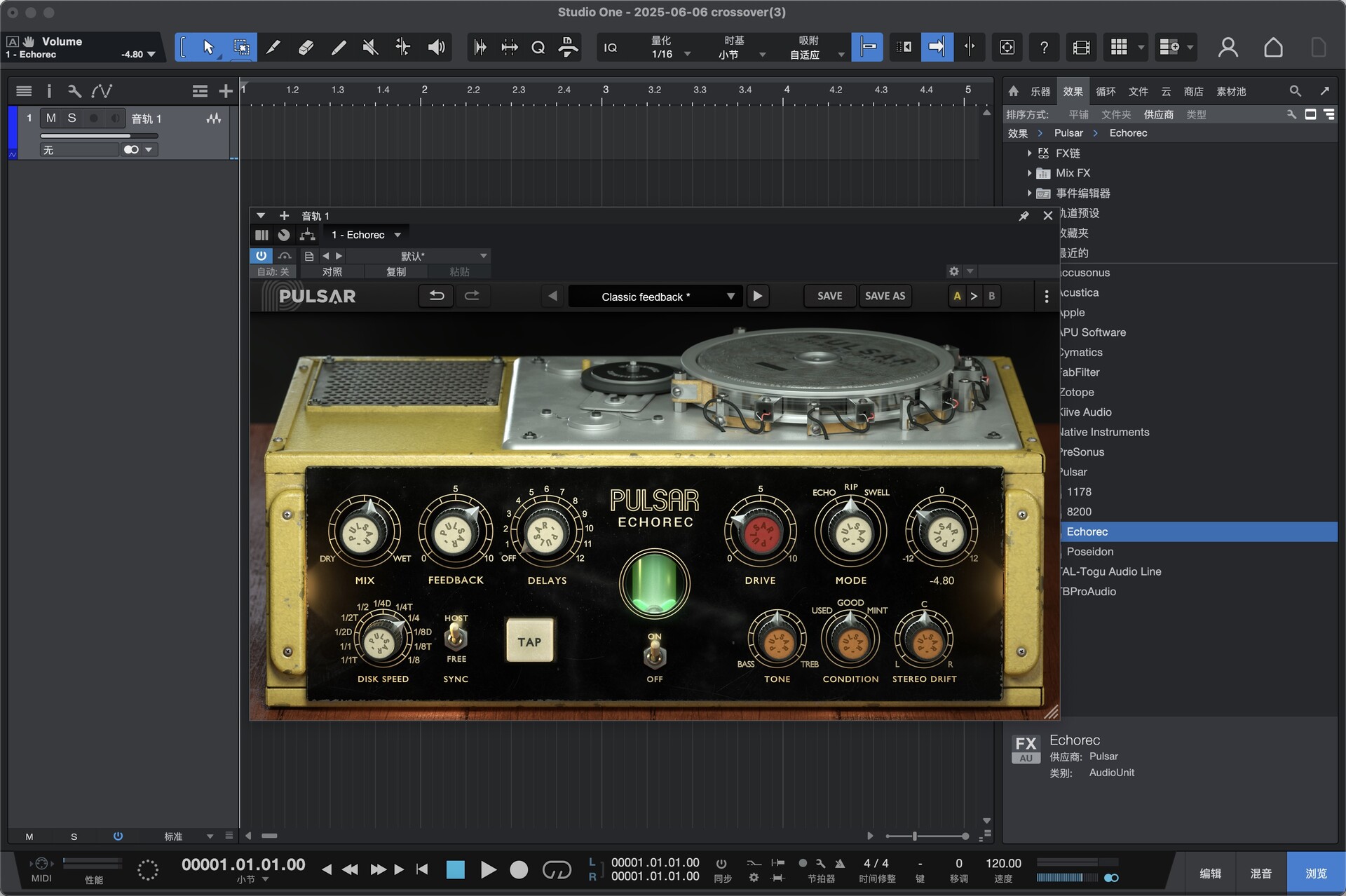The image size is (1346, 896).
Task: Flip the SYNC HOST/FREE switch
Action: pyautogui.click(x=456, y=638)
